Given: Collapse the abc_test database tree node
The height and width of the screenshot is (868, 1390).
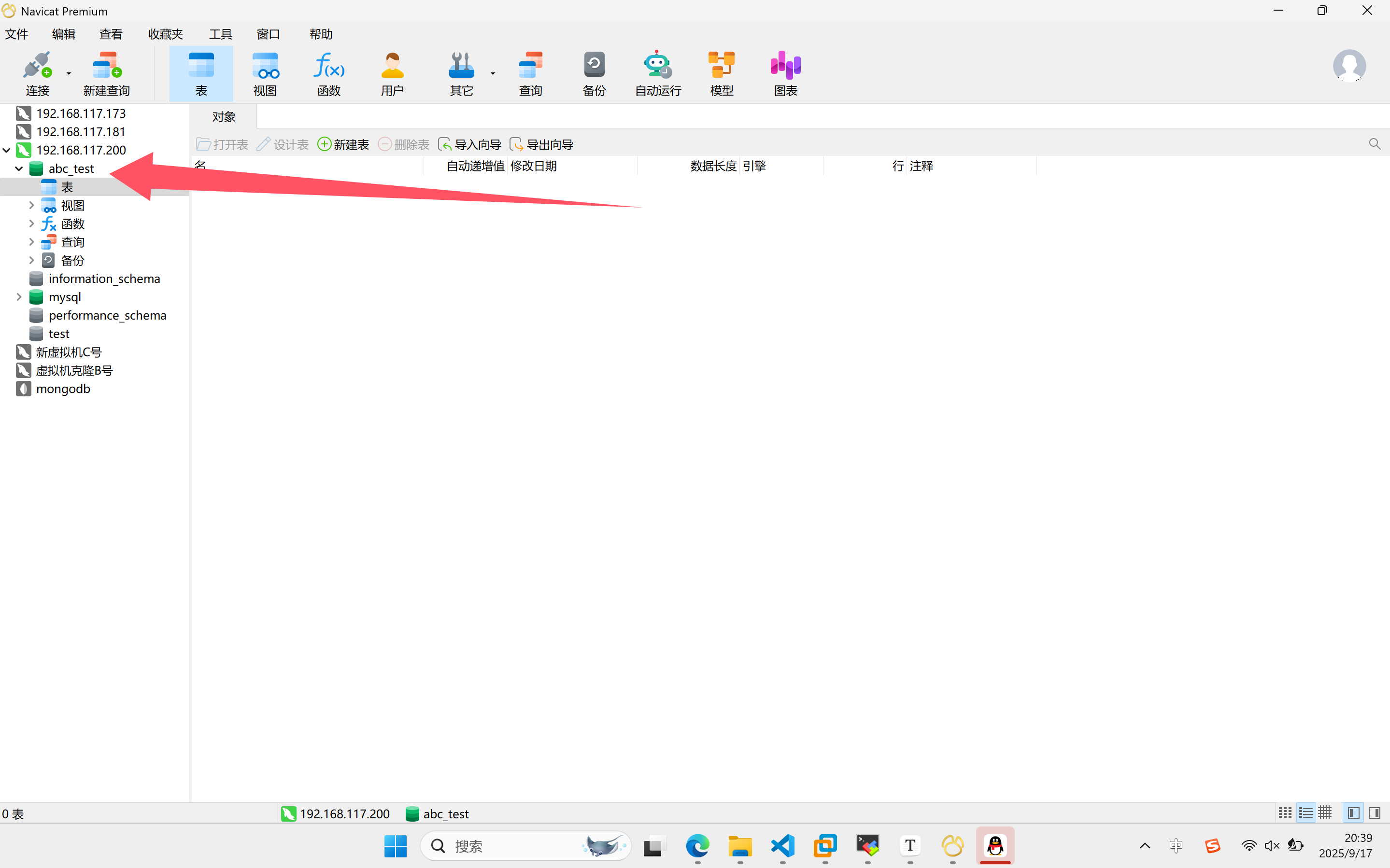Looking at the screenshot, I should [19, 168].
